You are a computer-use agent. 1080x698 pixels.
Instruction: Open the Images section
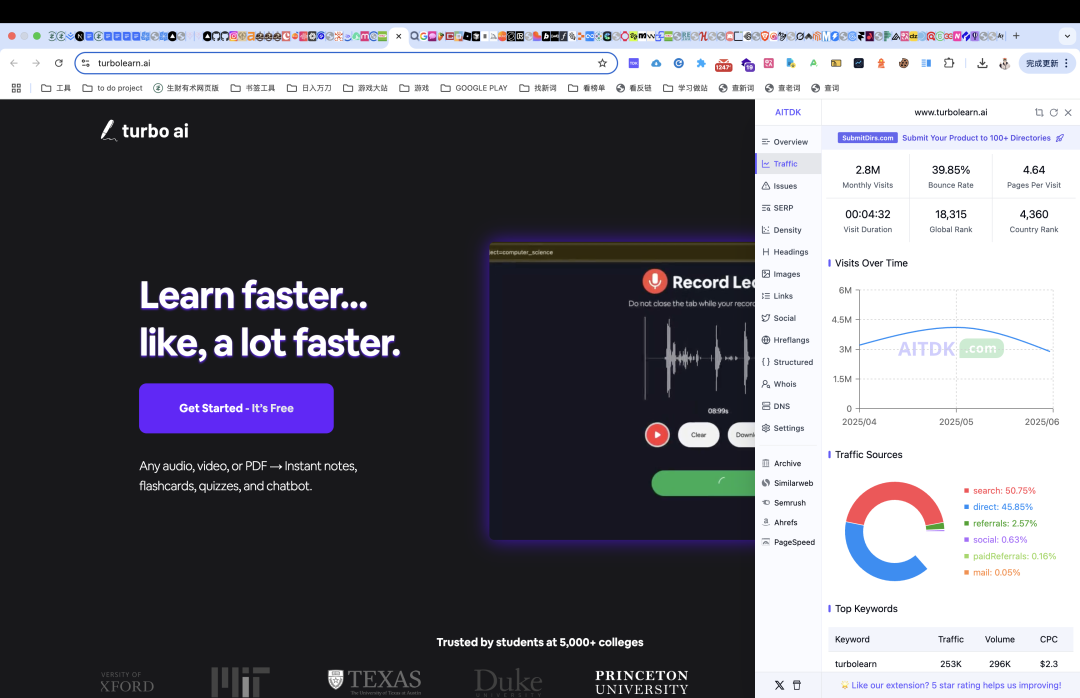[x=780, y=274]
